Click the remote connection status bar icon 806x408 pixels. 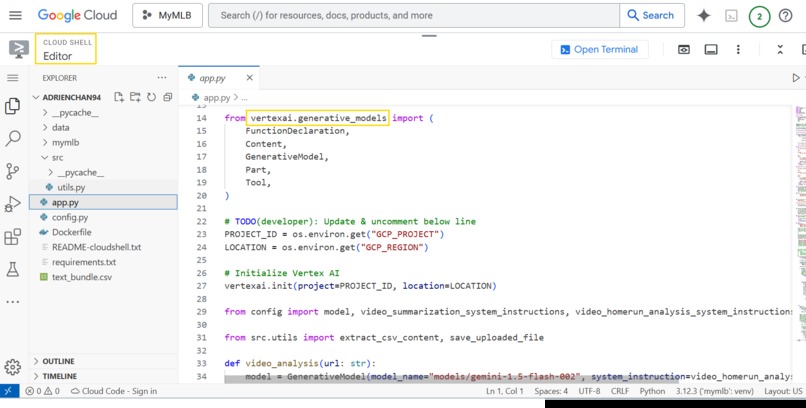point(9,391)
